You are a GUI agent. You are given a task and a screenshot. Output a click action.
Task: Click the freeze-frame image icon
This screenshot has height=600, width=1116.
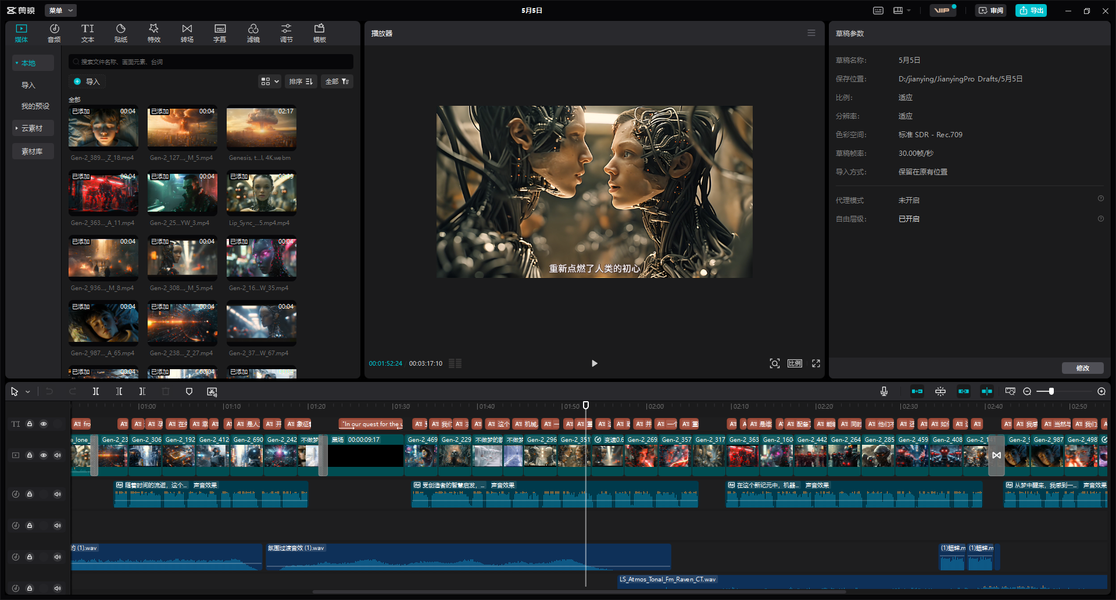(x=211, y=391)
